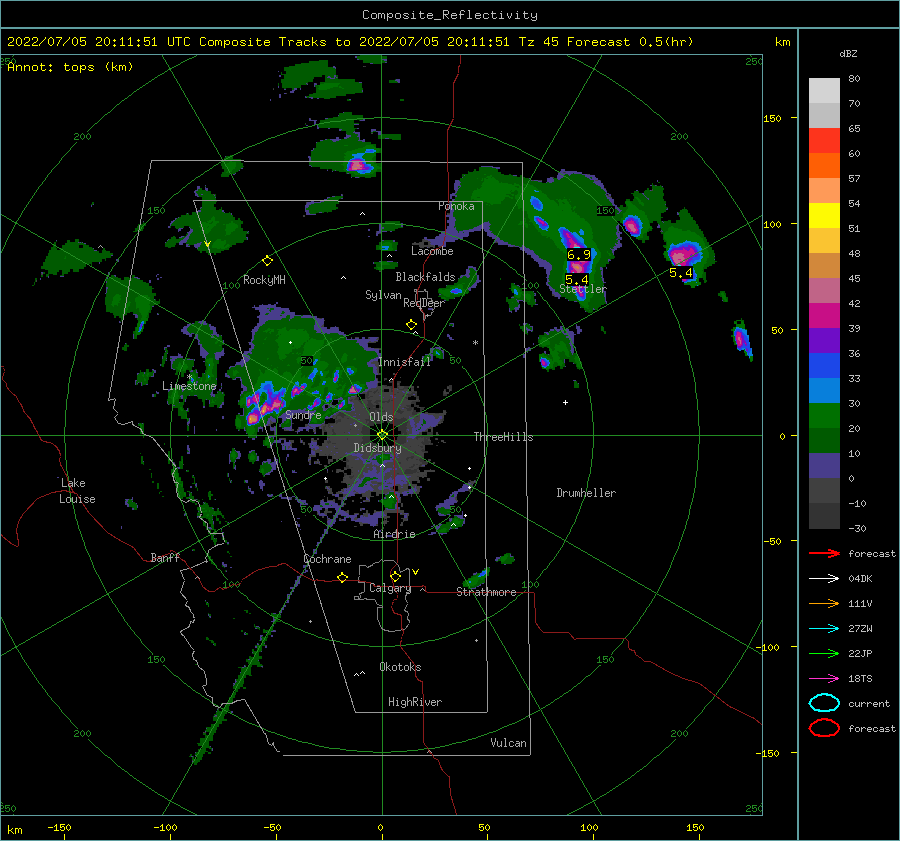Click the Composite_Reflectivity title
This screenshot has width=900, height=841.
tap(449, 15)
